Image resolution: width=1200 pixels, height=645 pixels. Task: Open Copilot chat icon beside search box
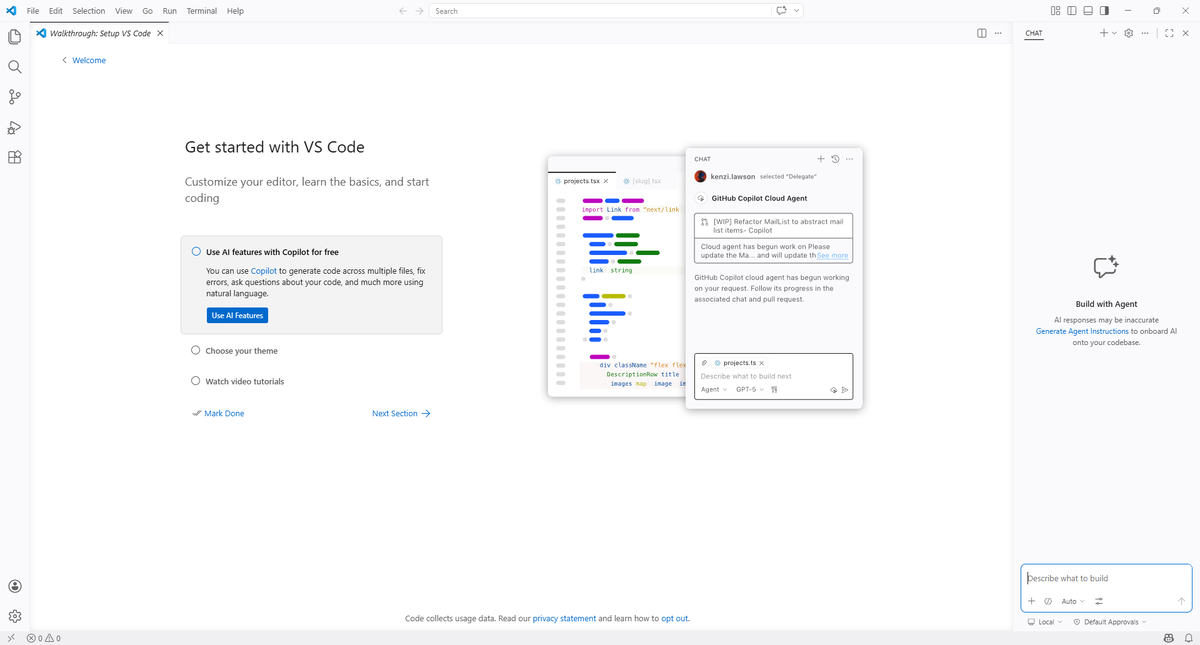780,11
